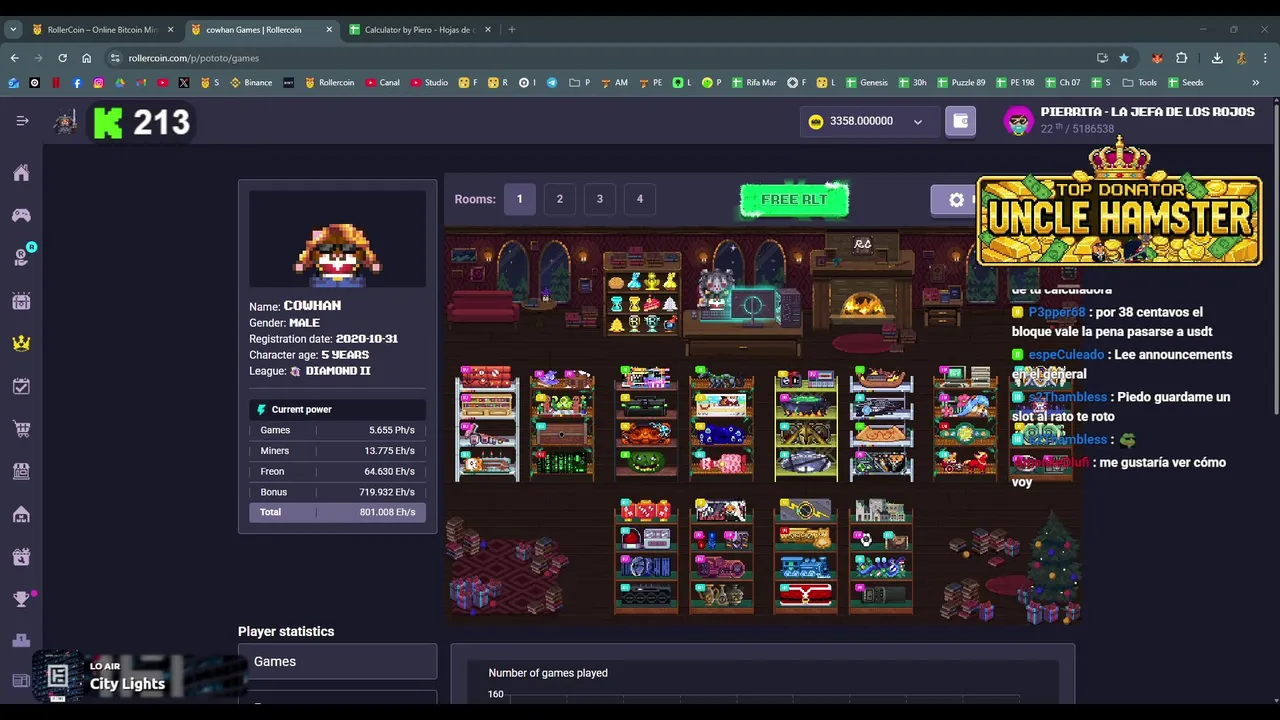The width and height of the screenshot is (1280, 720).
Task: Open the Netflix bookmark icon
Action: click(56, 83)
